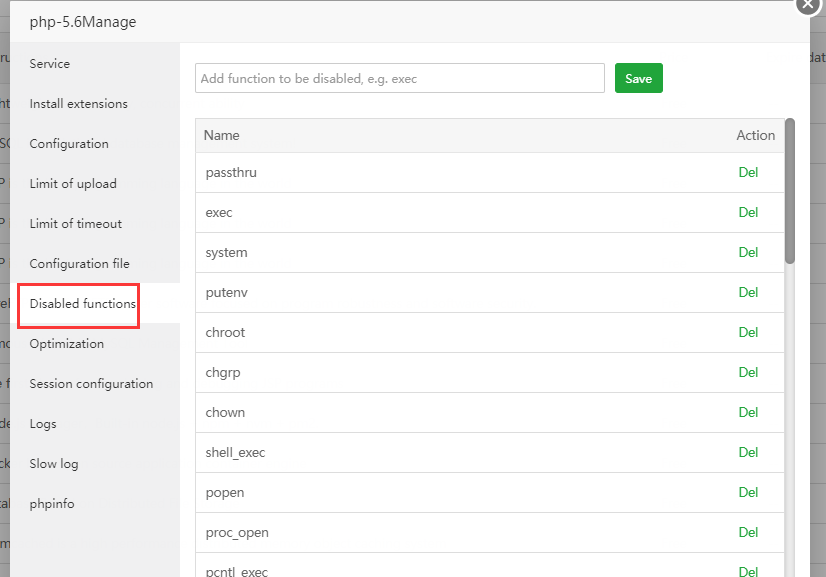Delete the passthru function entry
Viewport: 826px width, 577px height.
click(748, 172)
